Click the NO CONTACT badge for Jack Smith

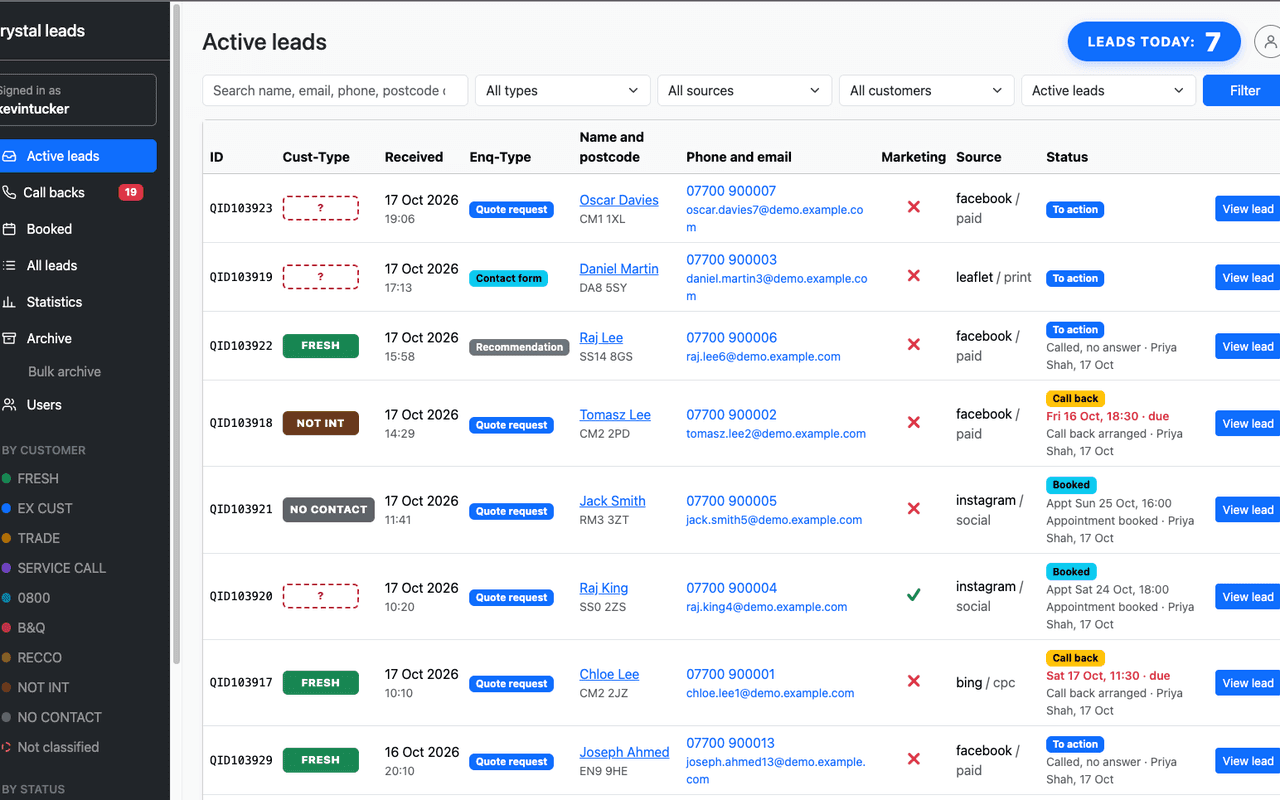click(x=329, y=509)
